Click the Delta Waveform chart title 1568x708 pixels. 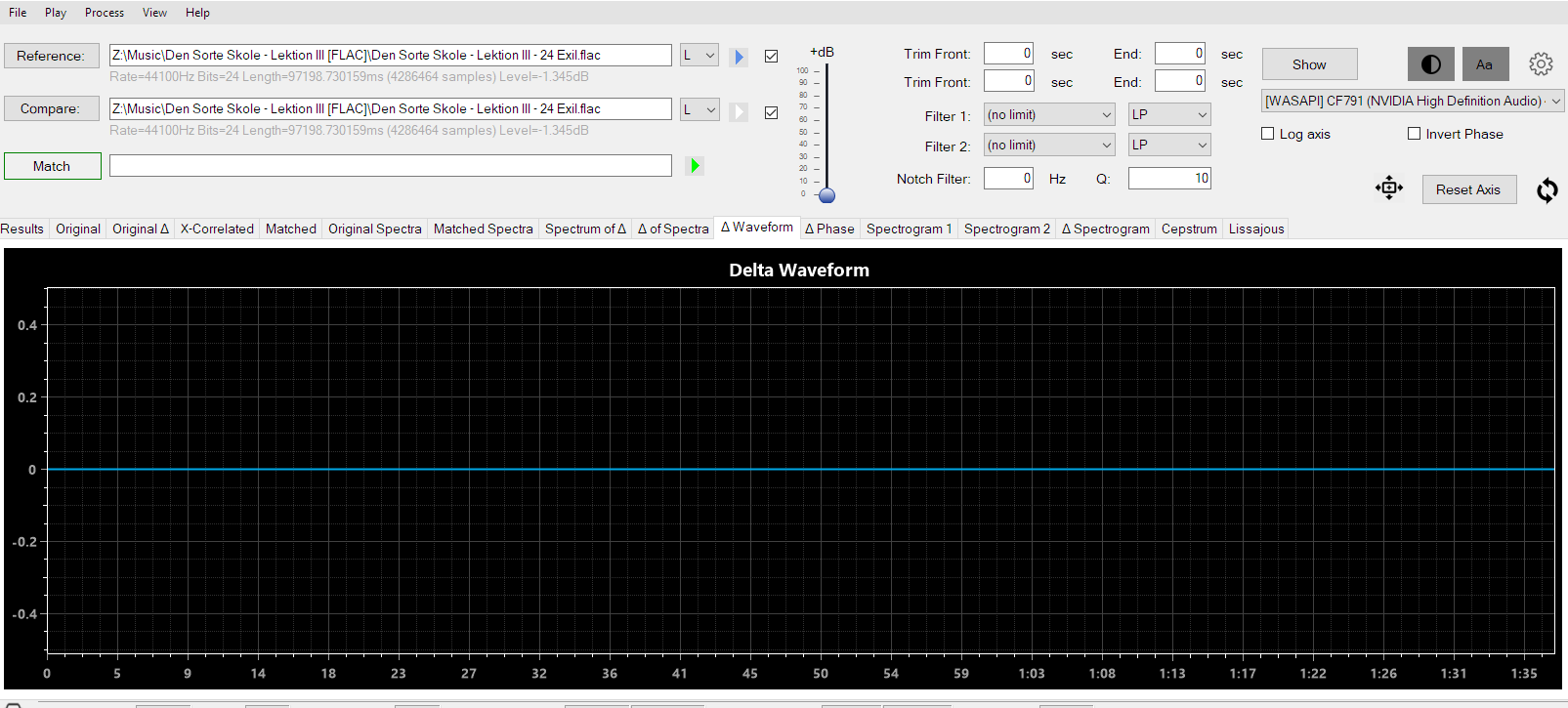pyautogui.click(x=799, y=271)
